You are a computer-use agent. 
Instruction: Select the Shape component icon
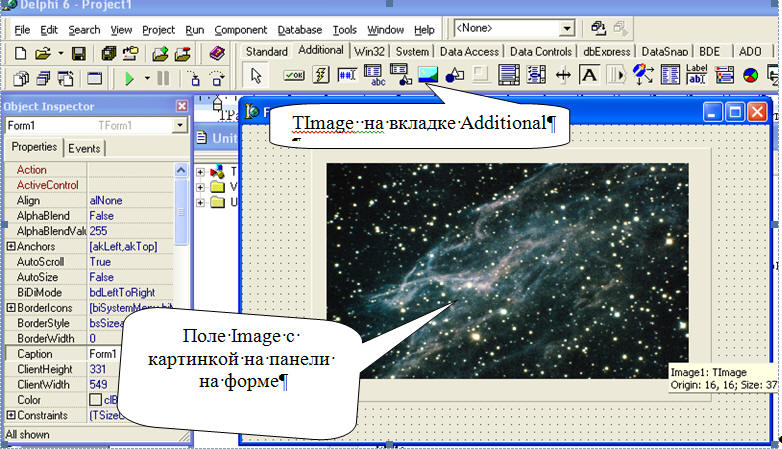[x=454, y=75]
